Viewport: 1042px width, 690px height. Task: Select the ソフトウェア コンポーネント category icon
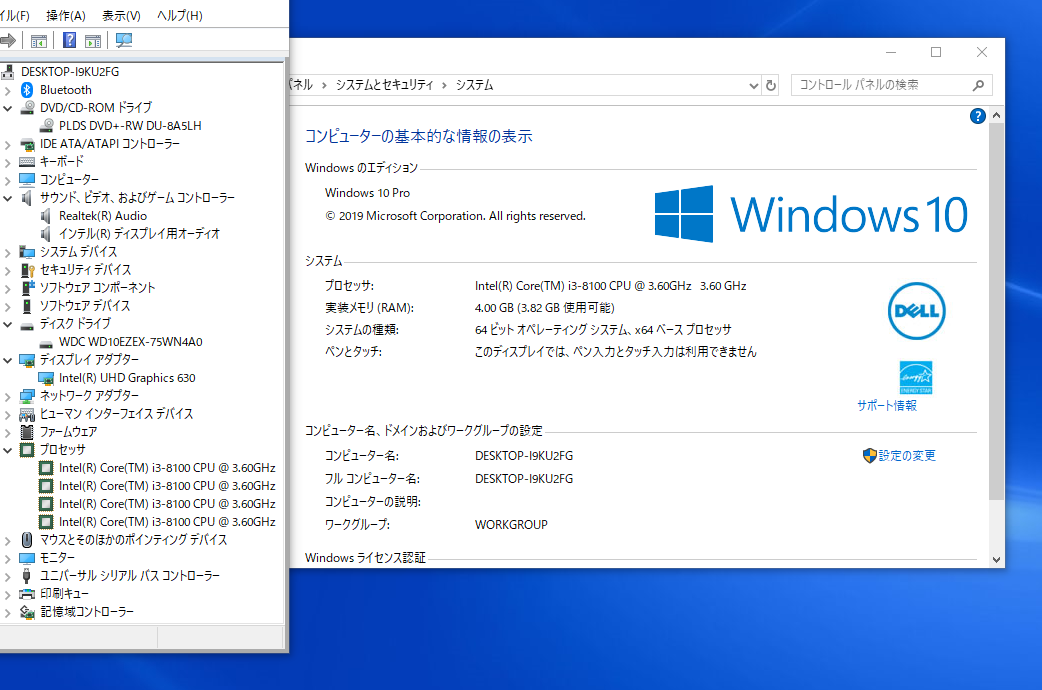27,288
